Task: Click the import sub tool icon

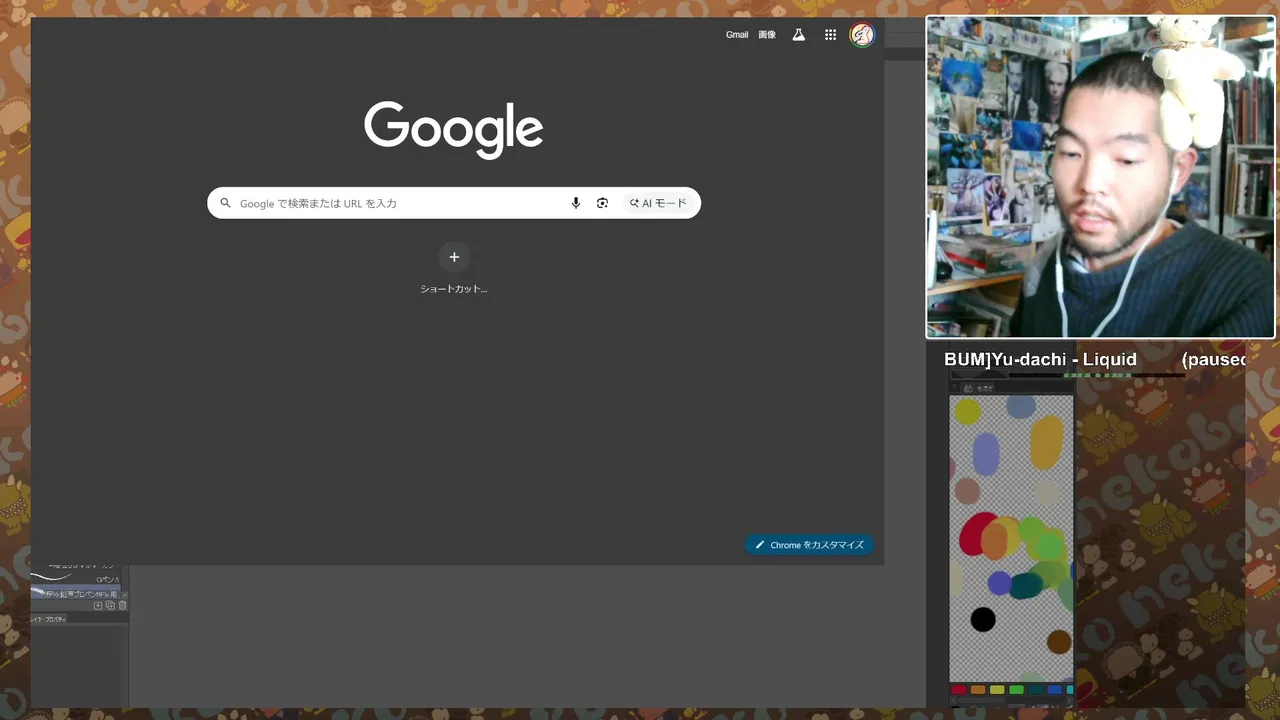Action: point(98,605)
